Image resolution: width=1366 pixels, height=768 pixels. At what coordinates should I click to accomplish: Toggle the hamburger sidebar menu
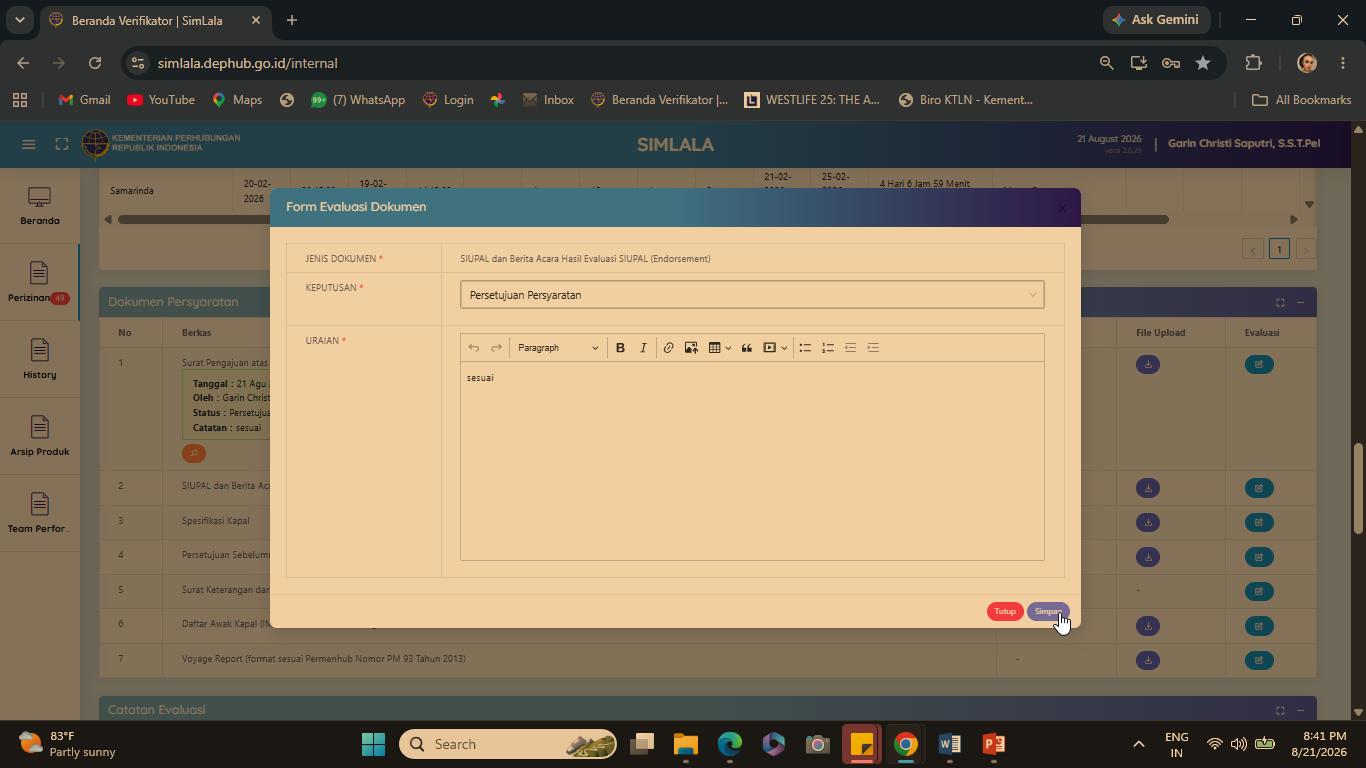pyautogui.click(x=29, y=144)
